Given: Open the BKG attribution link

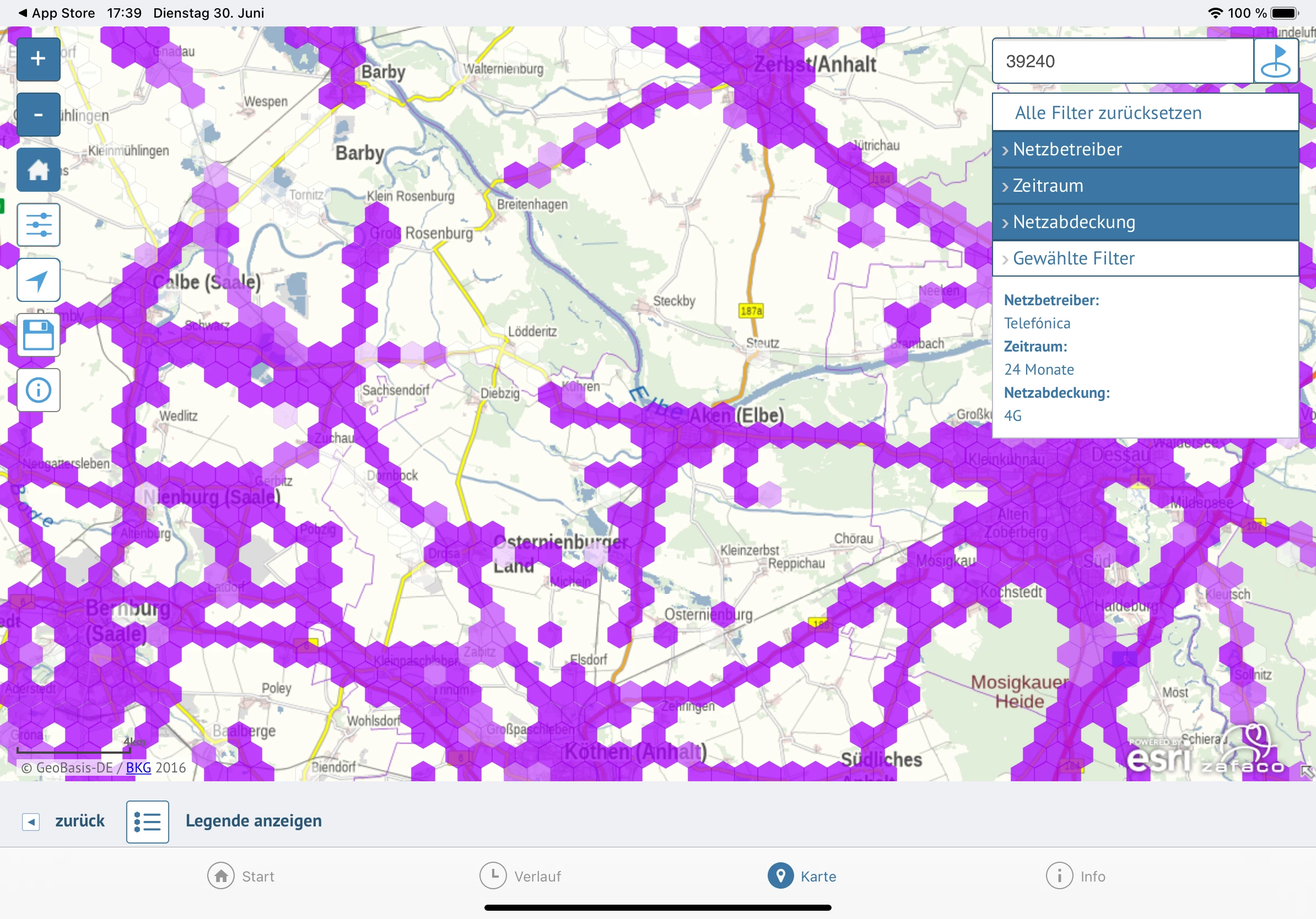Looking at the screenshot, I should pos(138,767).
